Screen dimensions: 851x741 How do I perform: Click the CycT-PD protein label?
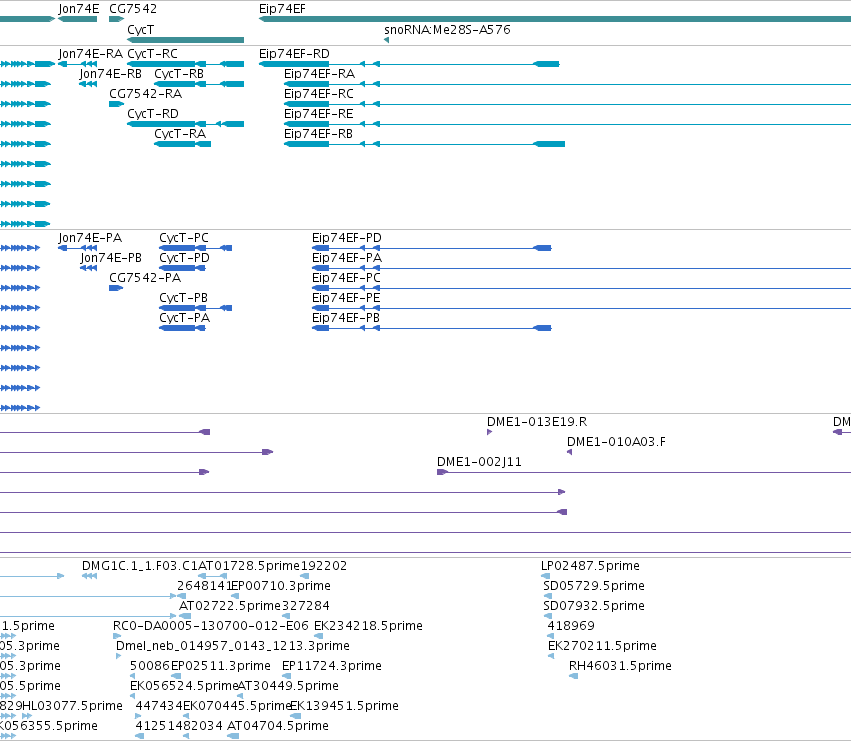pyautogui.click(x=185, y=258)
